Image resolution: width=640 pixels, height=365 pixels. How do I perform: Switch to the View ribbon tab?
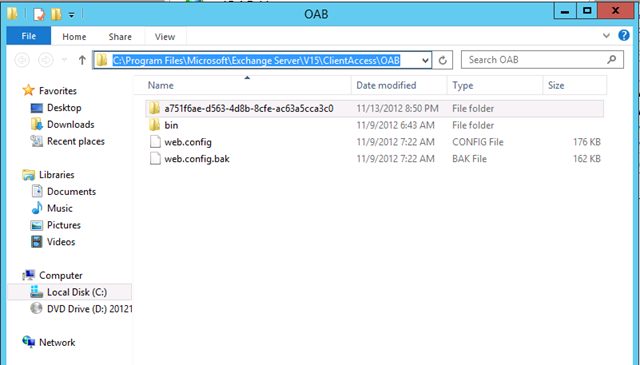tap(165, 36)
